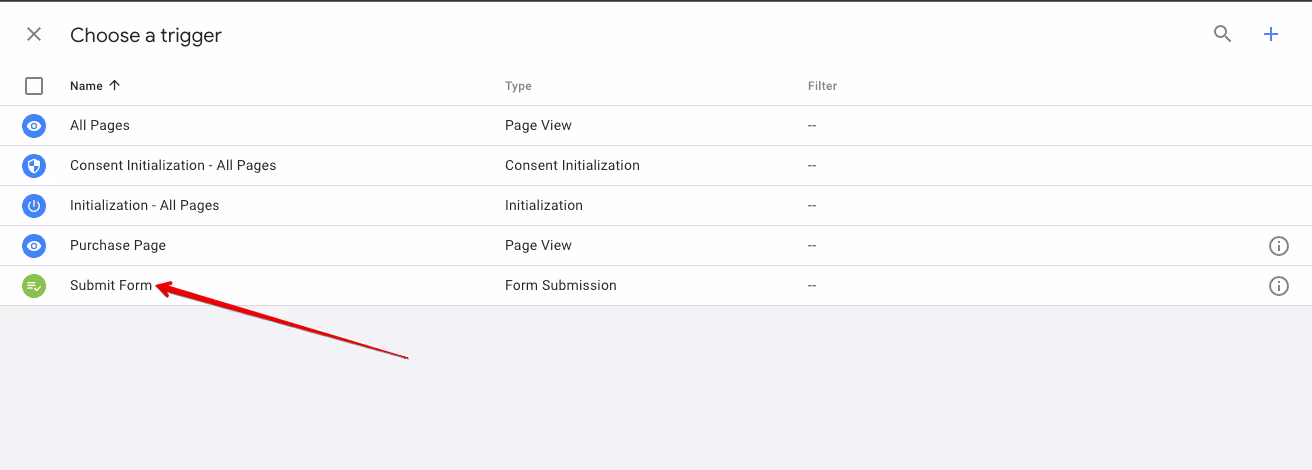Click Page View type in All Pages row
The width and height of the screenshot is (1312, 470).
pyautogui.click(x=538, y=125)
